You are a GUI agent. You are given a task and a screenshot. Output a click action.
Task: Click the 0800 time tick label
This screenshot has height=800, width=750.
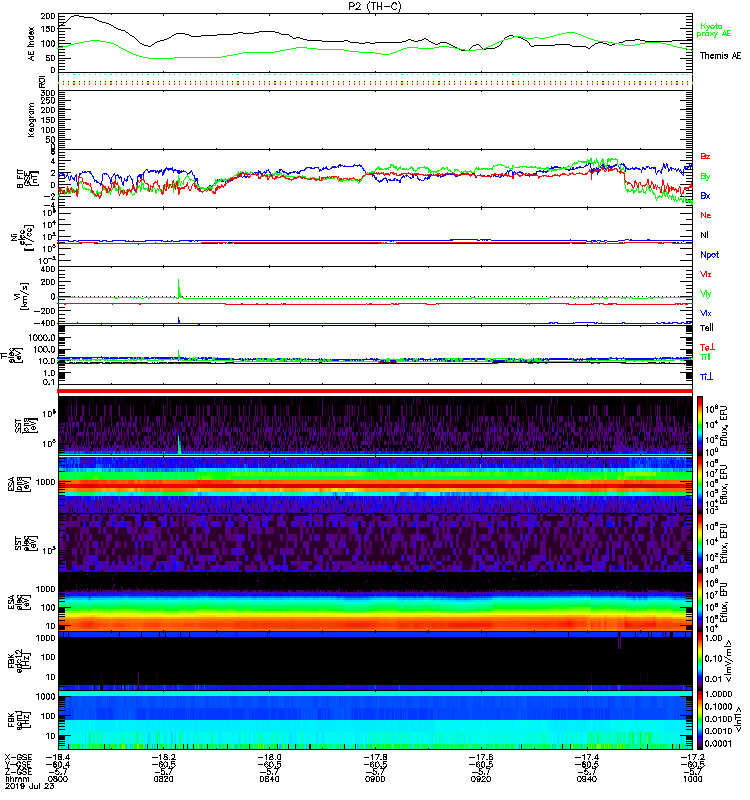tap(58, 779)
